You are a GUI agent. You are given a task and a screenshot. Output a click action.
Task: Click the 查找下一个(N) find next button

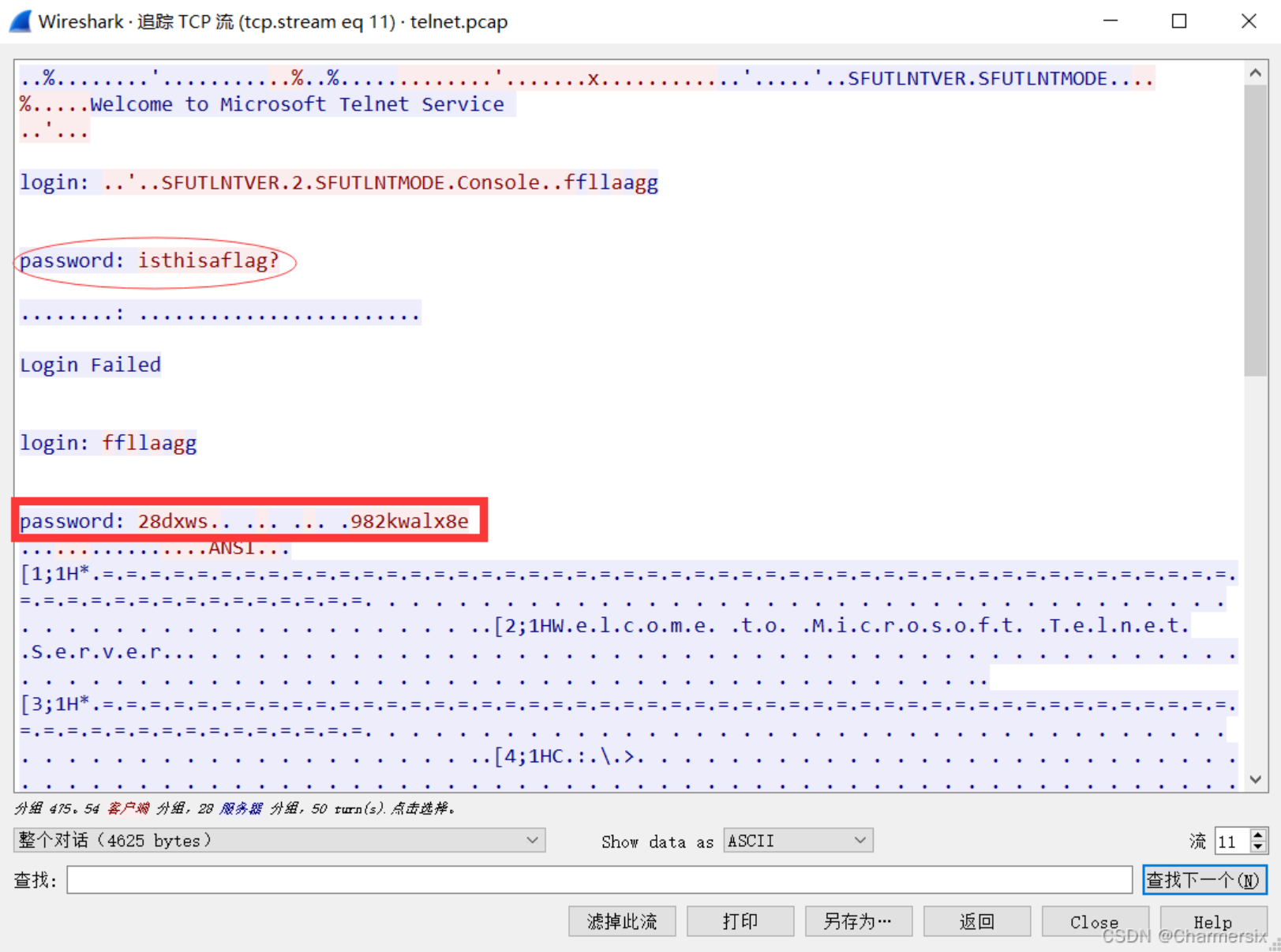point(1204,879)
